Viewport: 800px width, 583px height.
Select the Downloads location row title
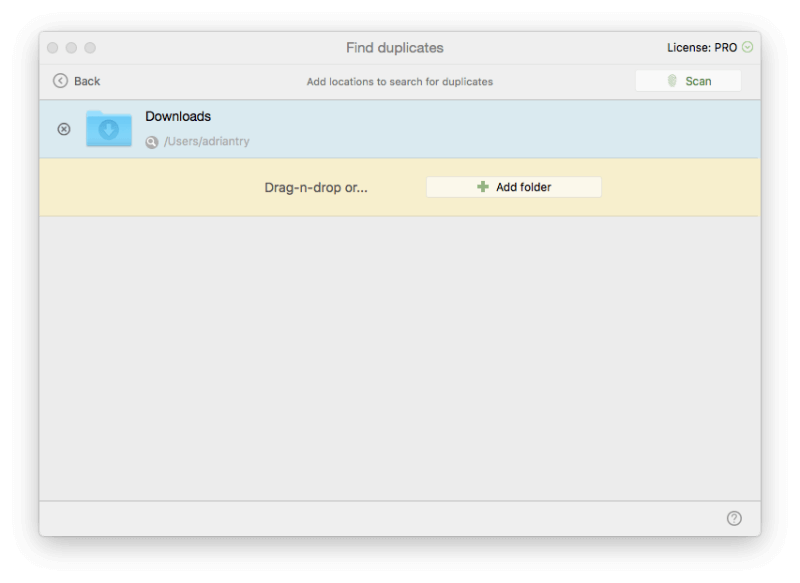[x=178, y=116]
